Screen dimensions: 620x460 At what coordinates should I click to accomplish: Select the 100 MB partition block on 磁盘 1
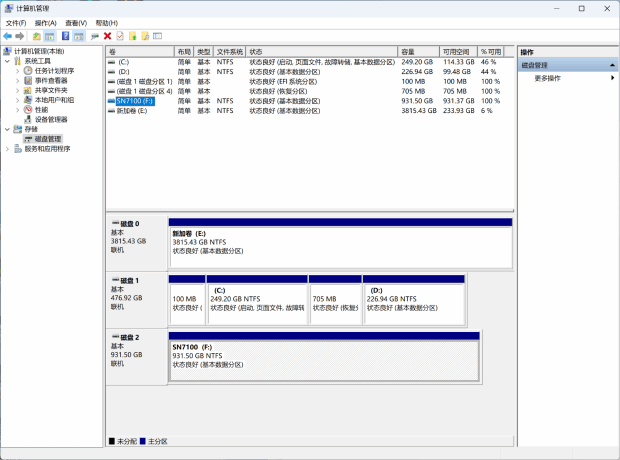(x=187, y=300)
